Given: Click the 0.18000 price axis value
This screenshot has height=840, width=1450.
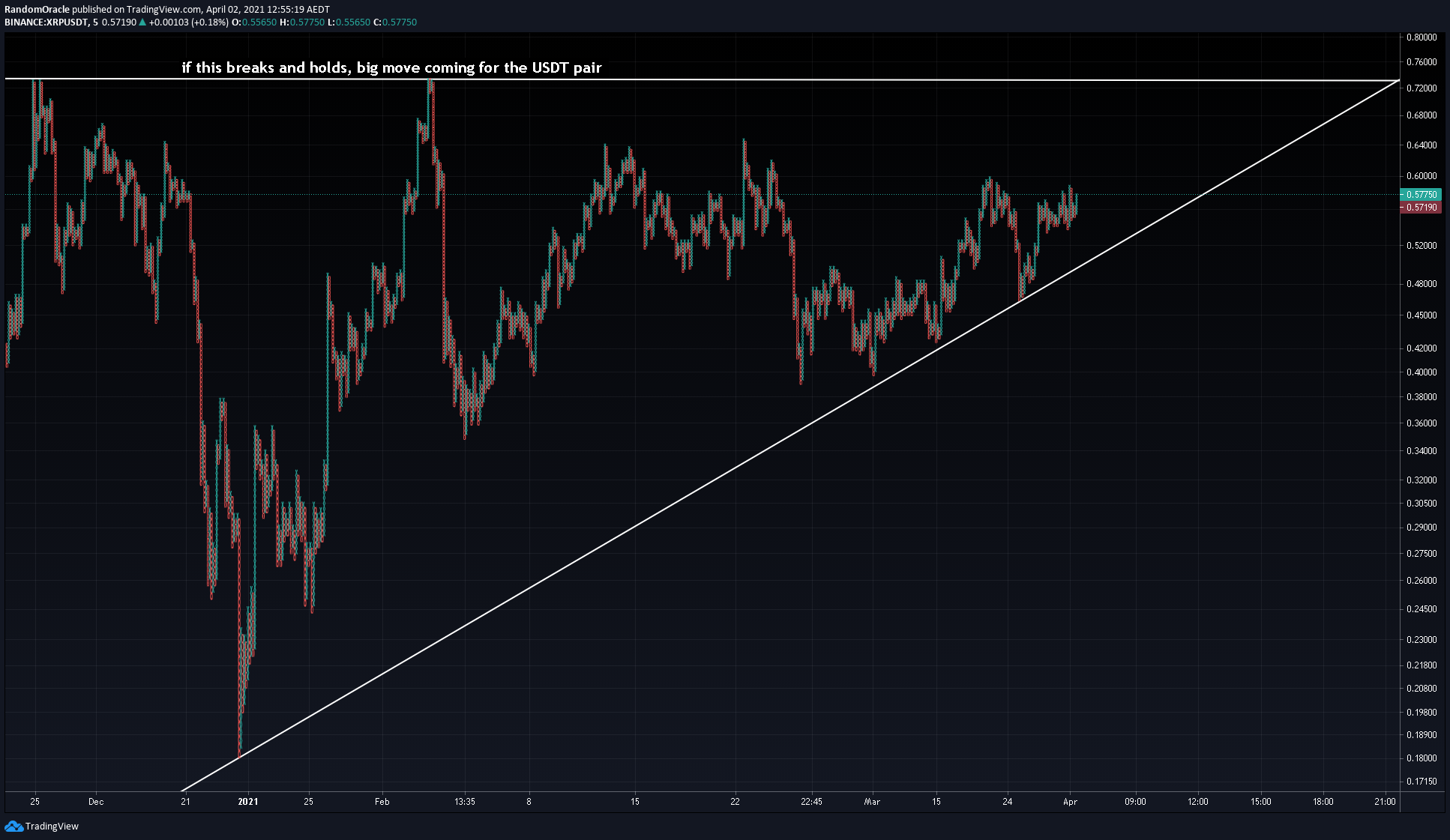Looking at the screenshot, I should (1422, 758).
